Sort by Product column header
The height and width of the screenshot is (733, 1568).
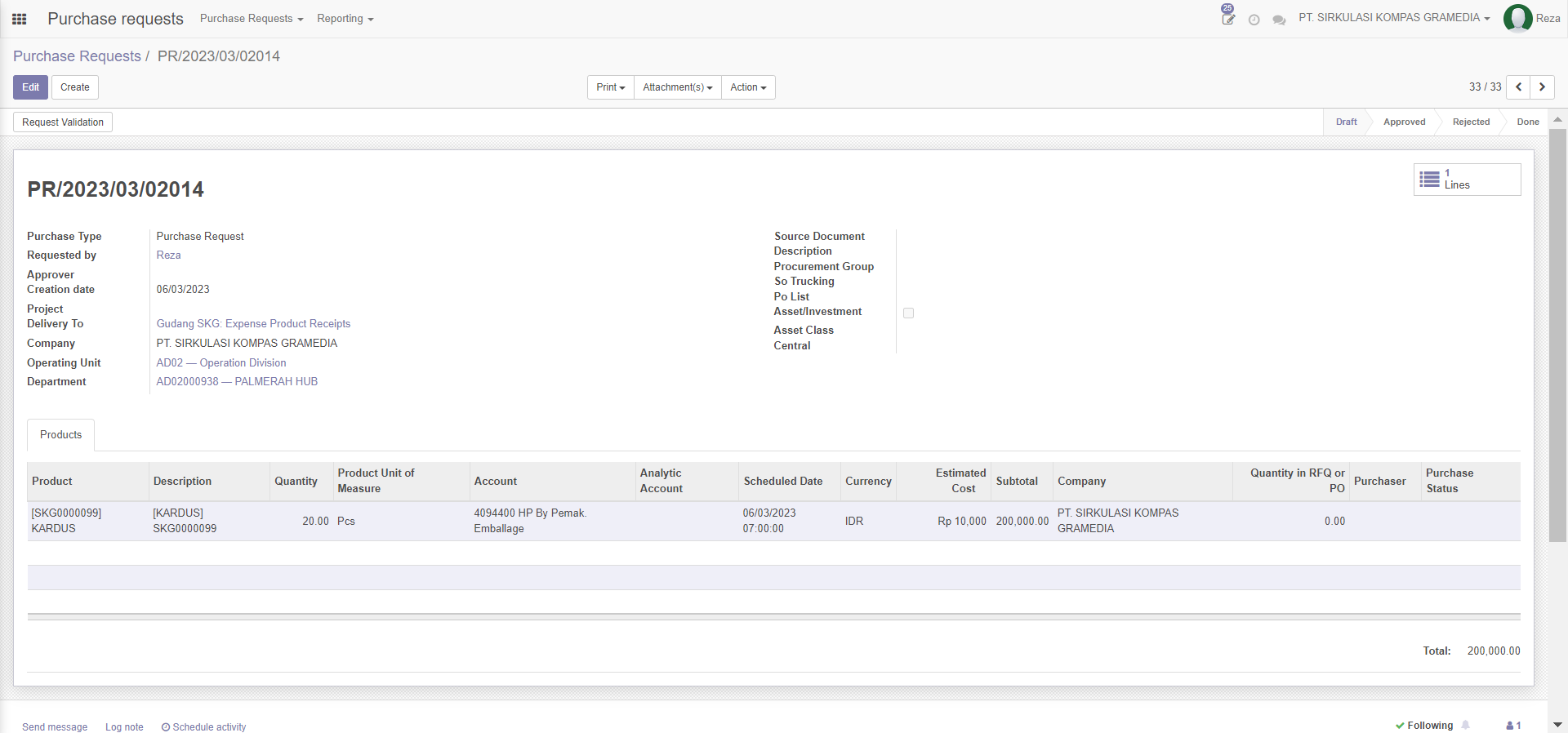tap(88, 482)
